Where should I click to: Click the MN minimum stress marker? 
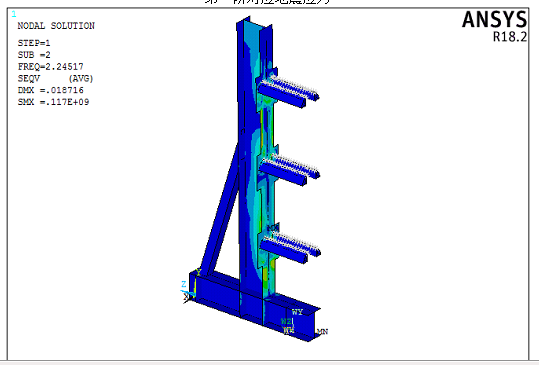tap(322, 331)
